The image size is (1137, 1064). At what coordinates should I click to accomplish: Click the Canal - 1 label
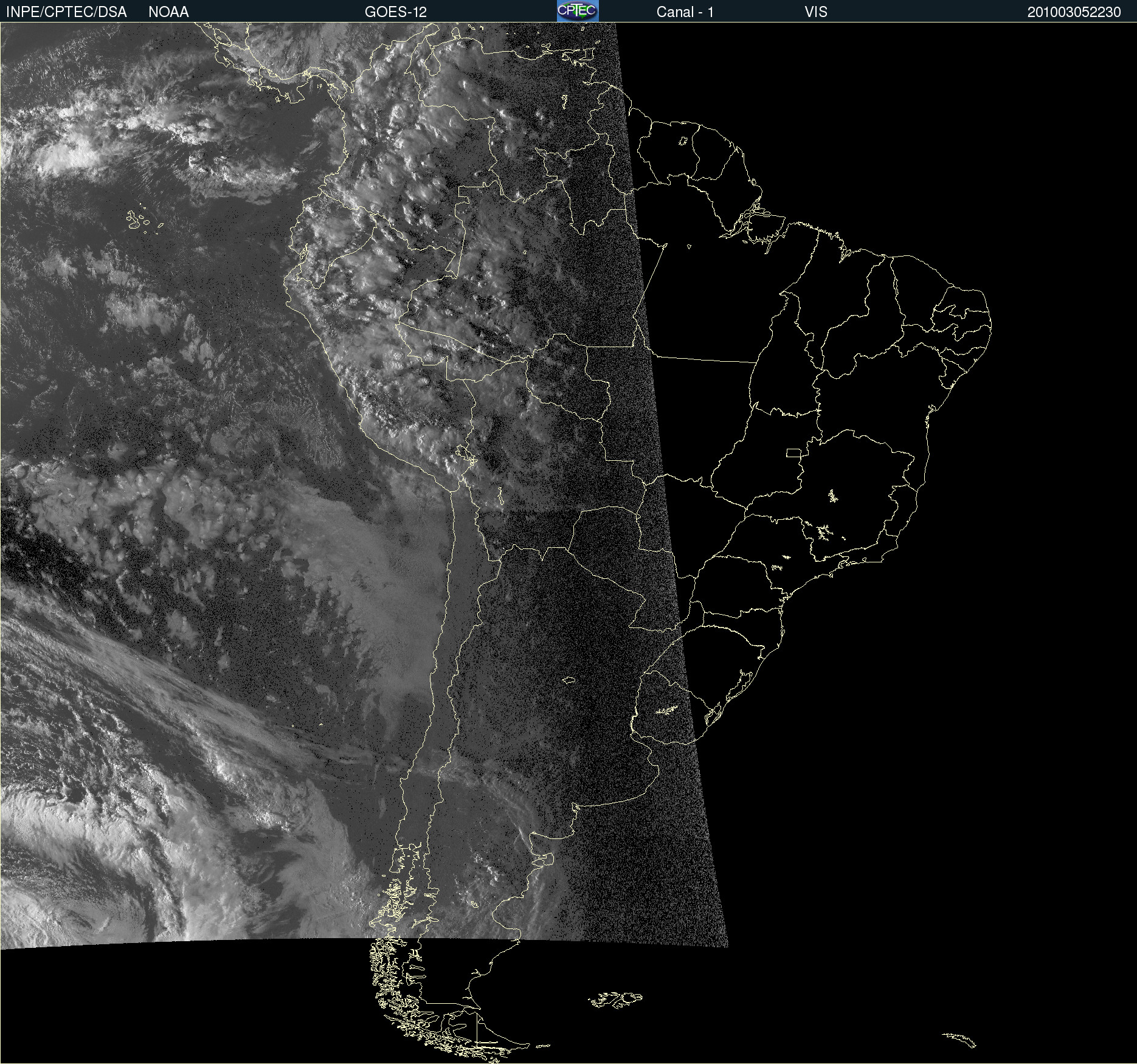click(x=685, y=12)
